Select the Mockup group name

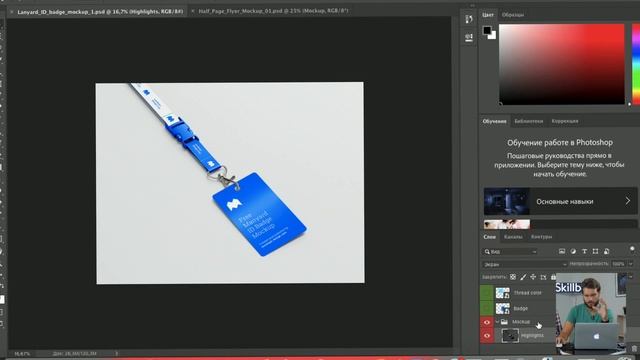click(521, 322)
